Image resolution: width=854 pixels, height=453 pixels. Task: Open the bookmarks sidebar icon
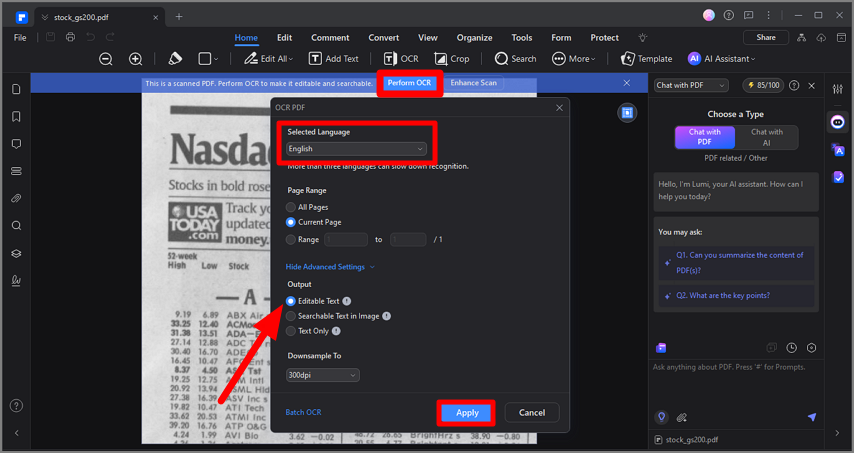(16, 117)
